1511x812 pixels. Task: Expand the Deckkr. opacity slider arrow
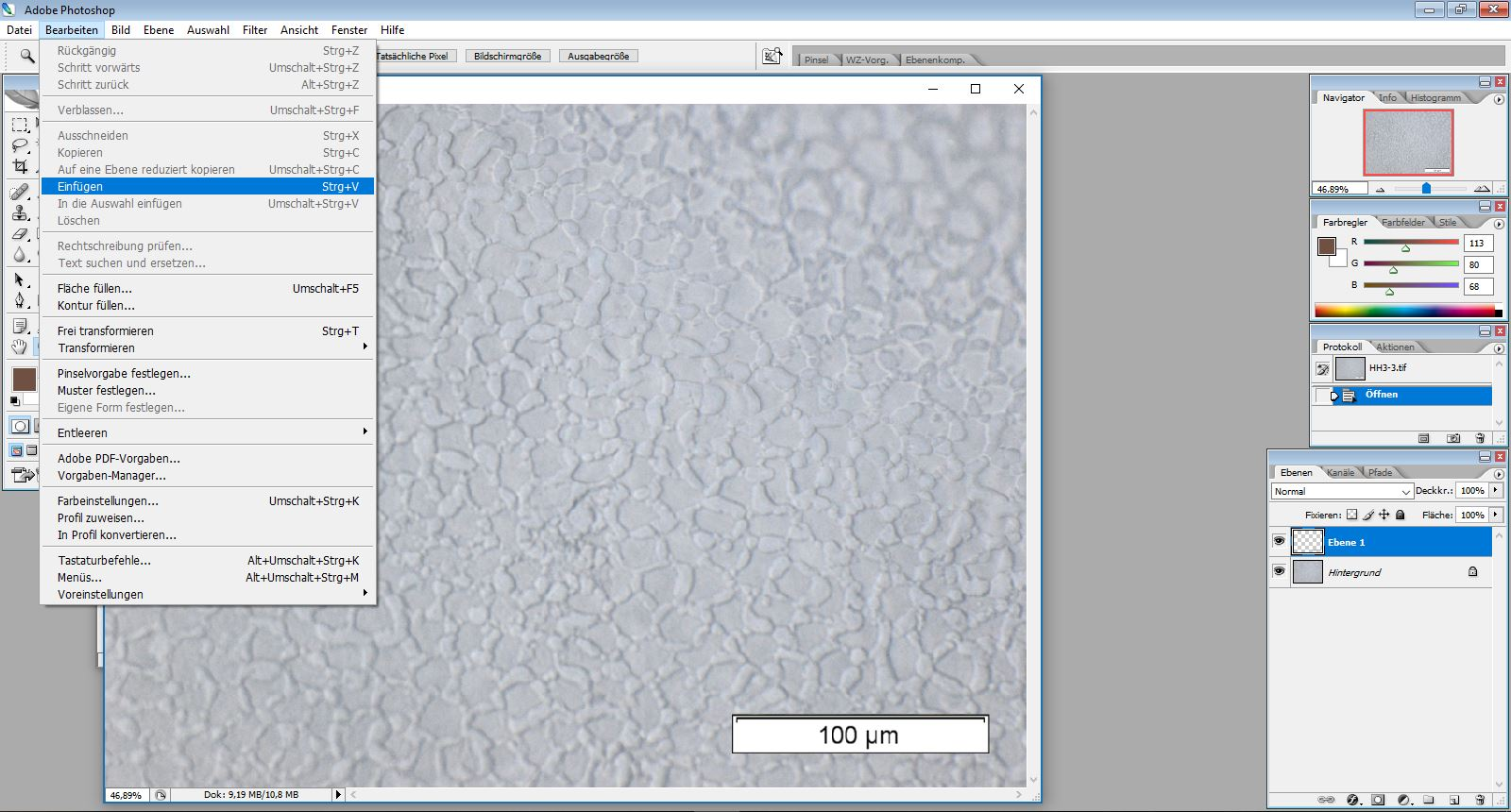tap(1496, 490)
